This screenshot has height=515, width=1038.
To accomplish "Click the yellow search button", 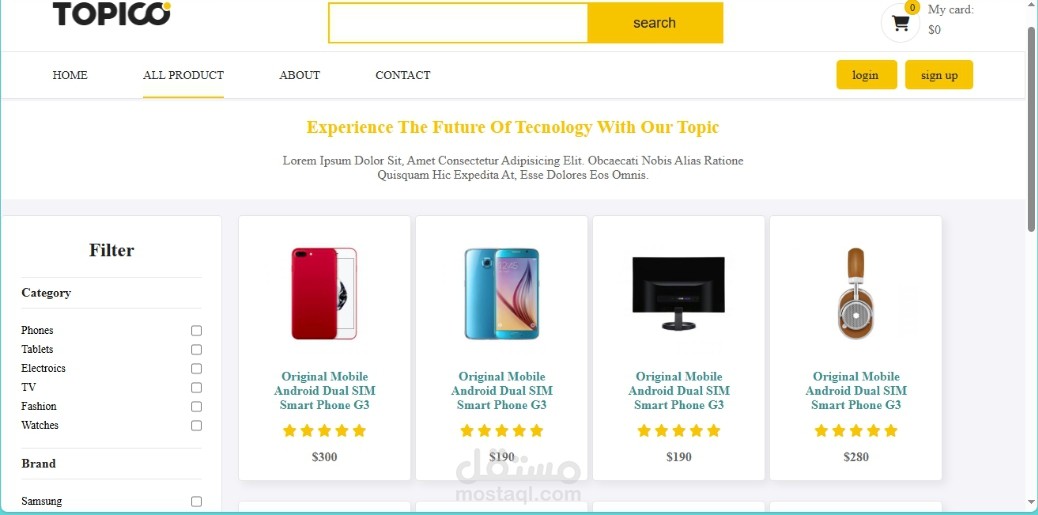I will pos(655,23).
